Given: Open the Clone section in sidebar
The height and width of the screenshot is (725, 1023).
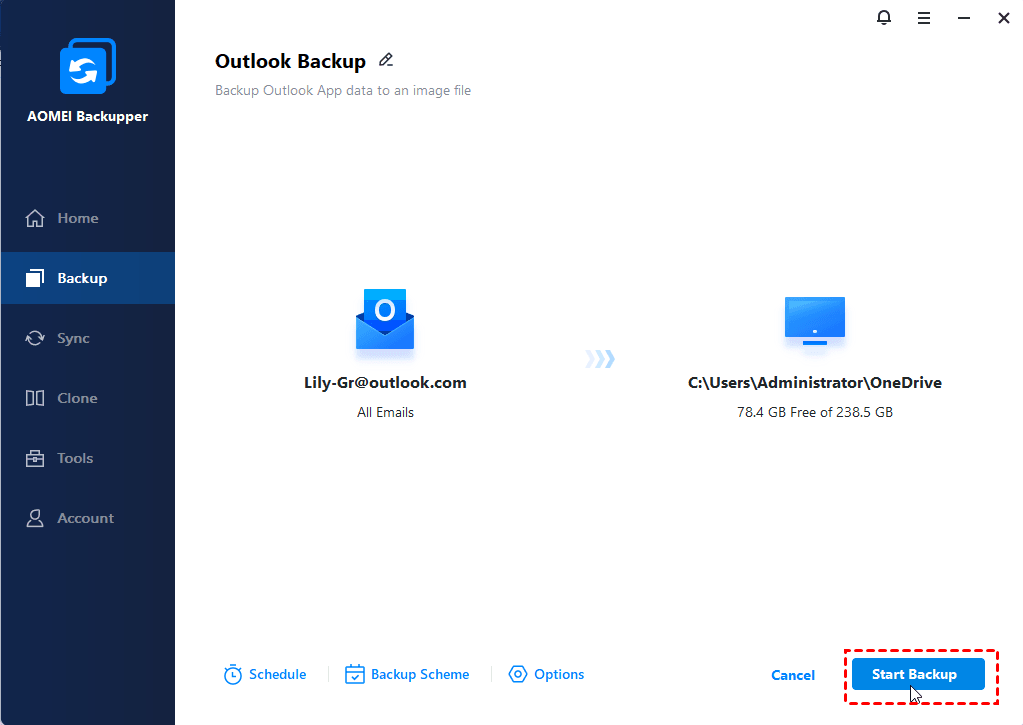Looking at the screenshot, I should pyautogui.click(x=77, y=398).
